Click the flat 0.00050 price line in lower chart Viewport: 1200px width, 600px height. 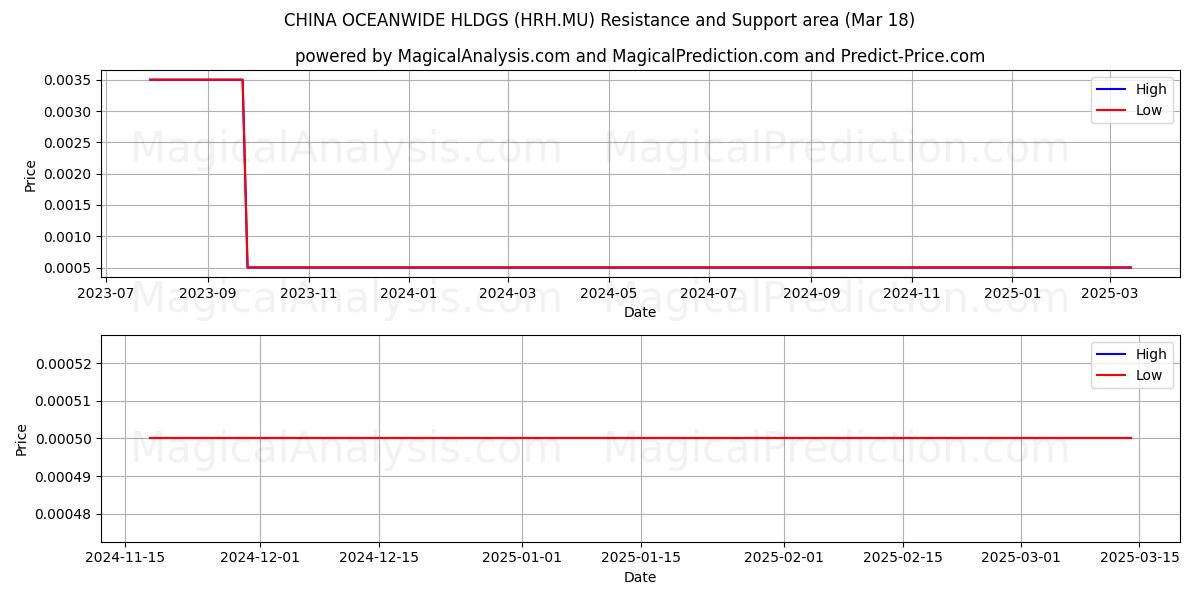click(x=640, y=438)
